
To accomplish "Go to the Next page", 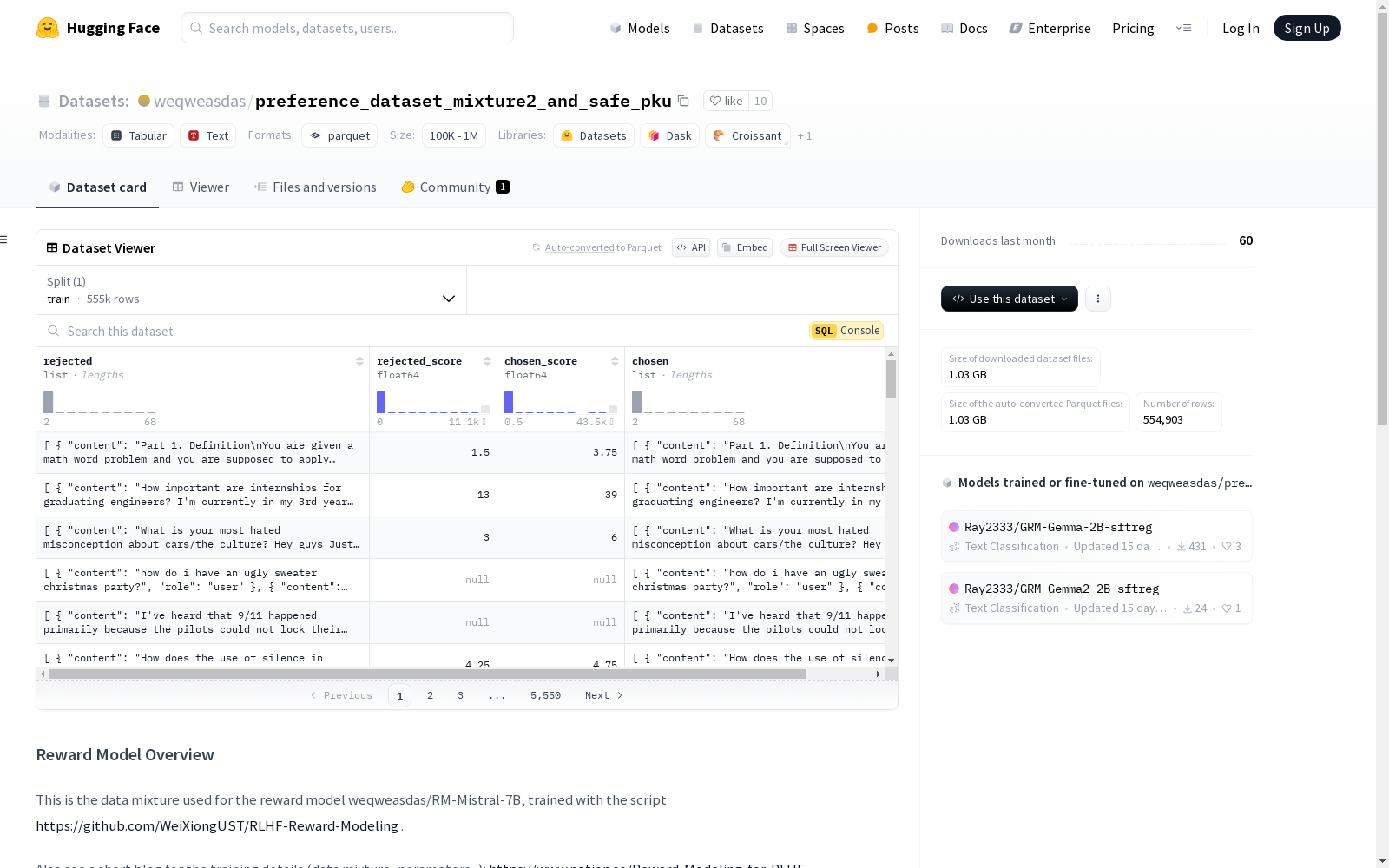I will tap(603, 695).
